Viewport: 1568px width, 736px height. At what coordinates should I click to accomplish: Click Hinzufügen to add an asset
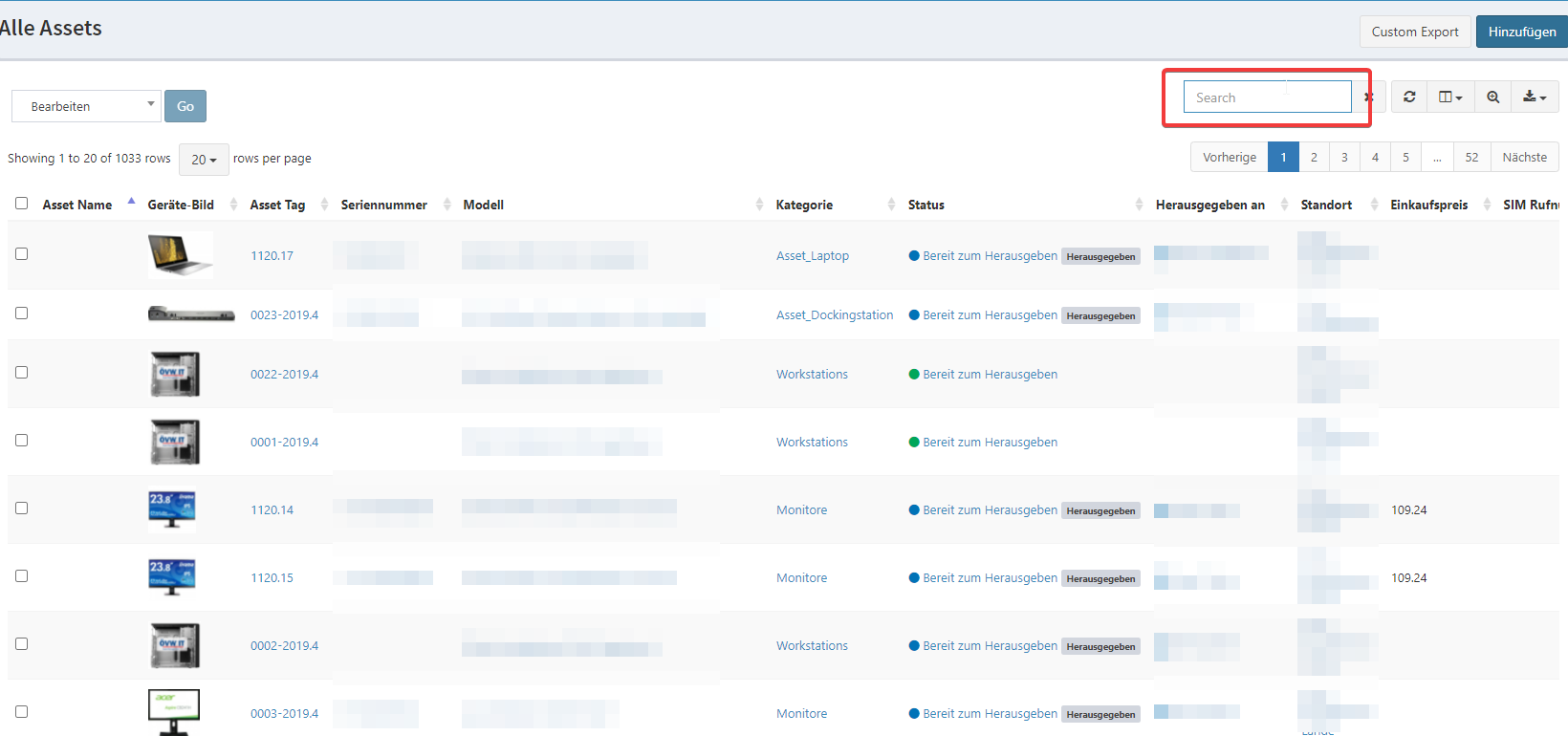click(x=1522, y=32)
